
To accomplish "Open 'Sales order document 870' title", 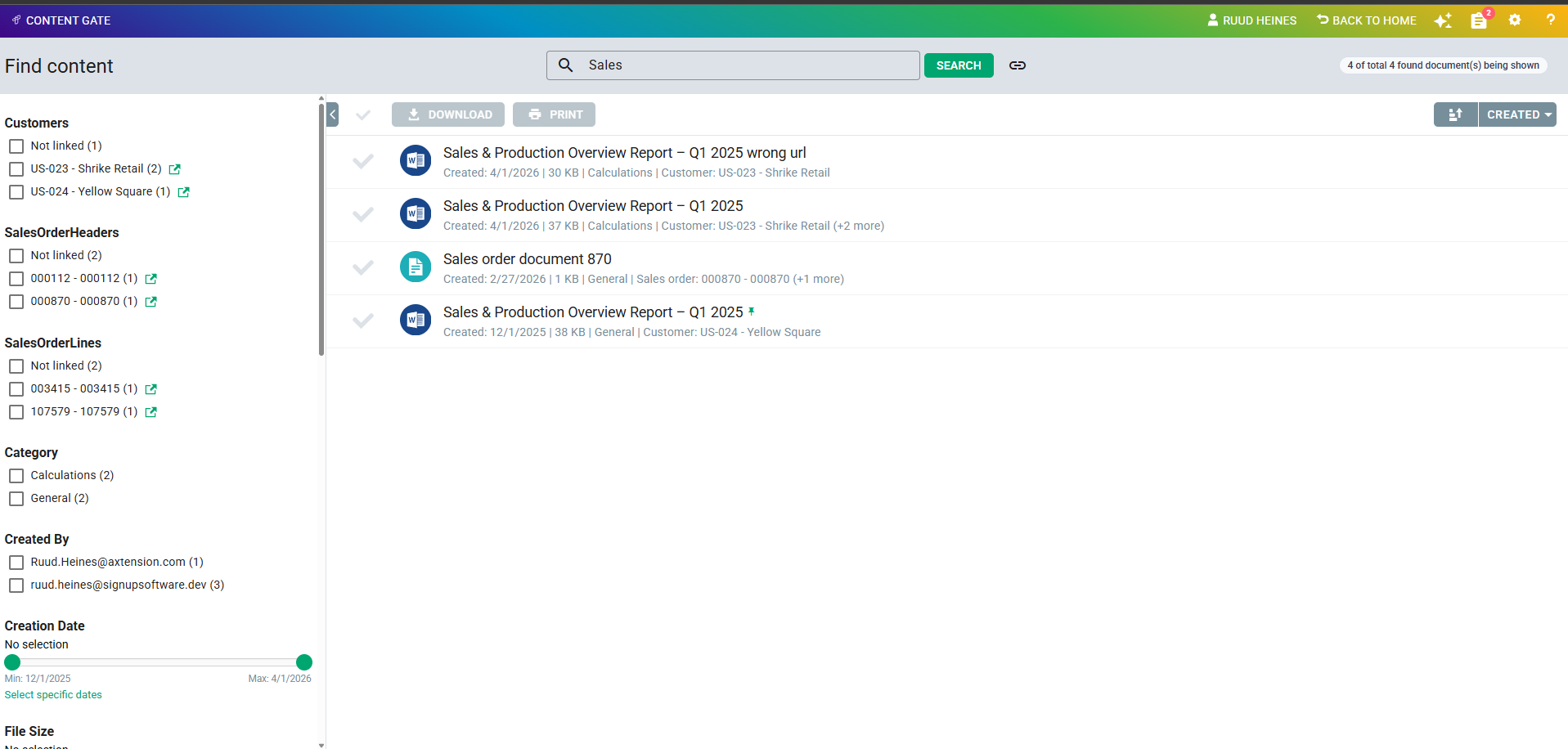I will (528, 259).
